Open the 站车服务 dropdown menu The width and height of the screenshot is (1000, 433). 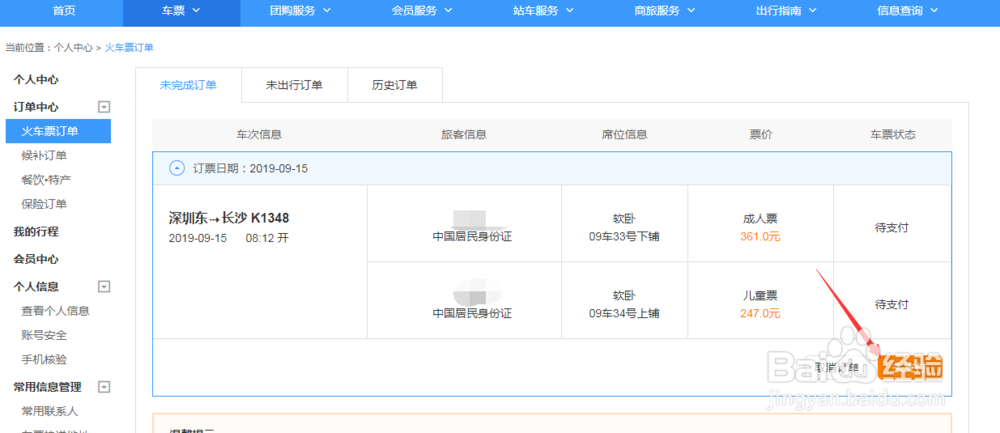pyautogui.click(x=543, y=11)
